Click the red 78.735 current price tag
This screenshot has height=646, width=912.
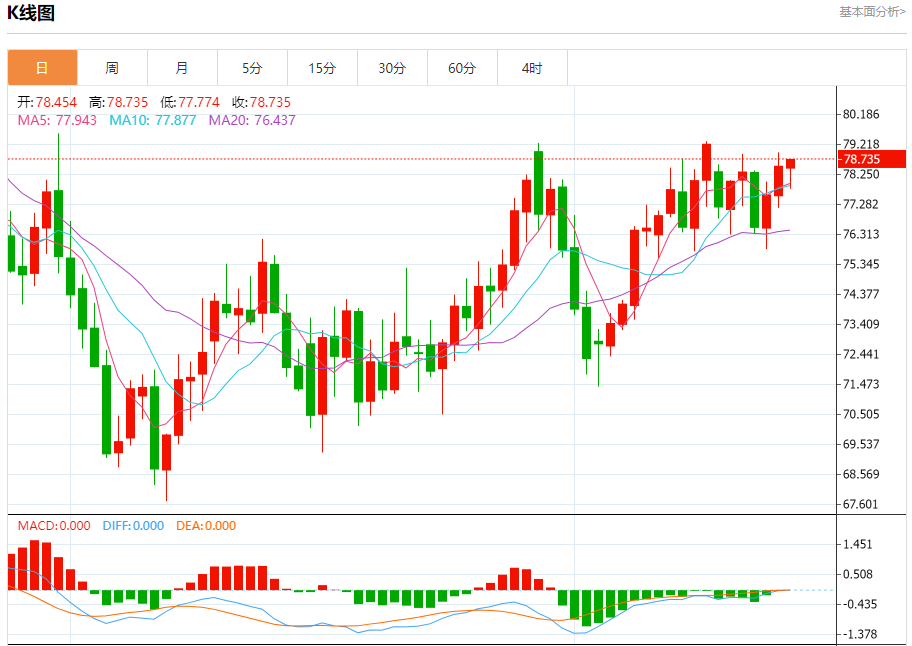872,159
